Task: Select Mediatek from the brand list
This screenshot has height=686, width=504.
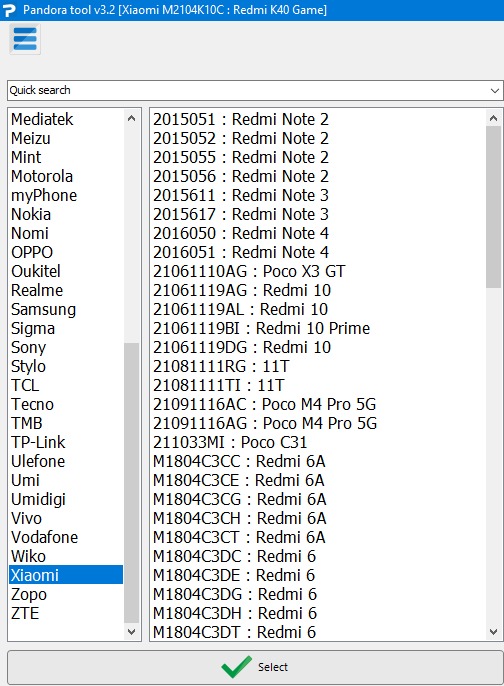Action: pos(42,119)
